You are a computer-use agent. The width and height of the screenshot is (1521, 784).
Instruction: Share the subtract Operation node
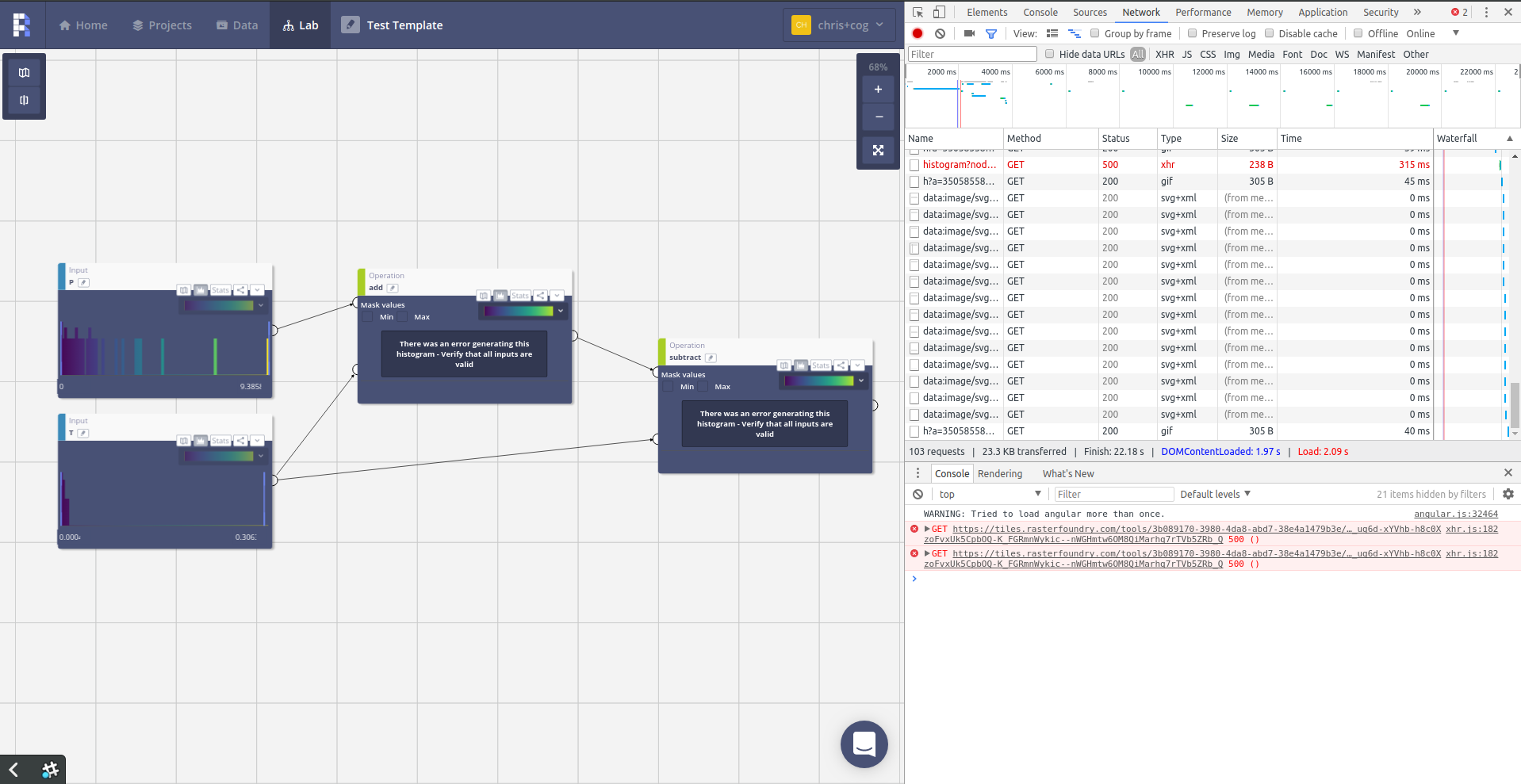point(841,365)
